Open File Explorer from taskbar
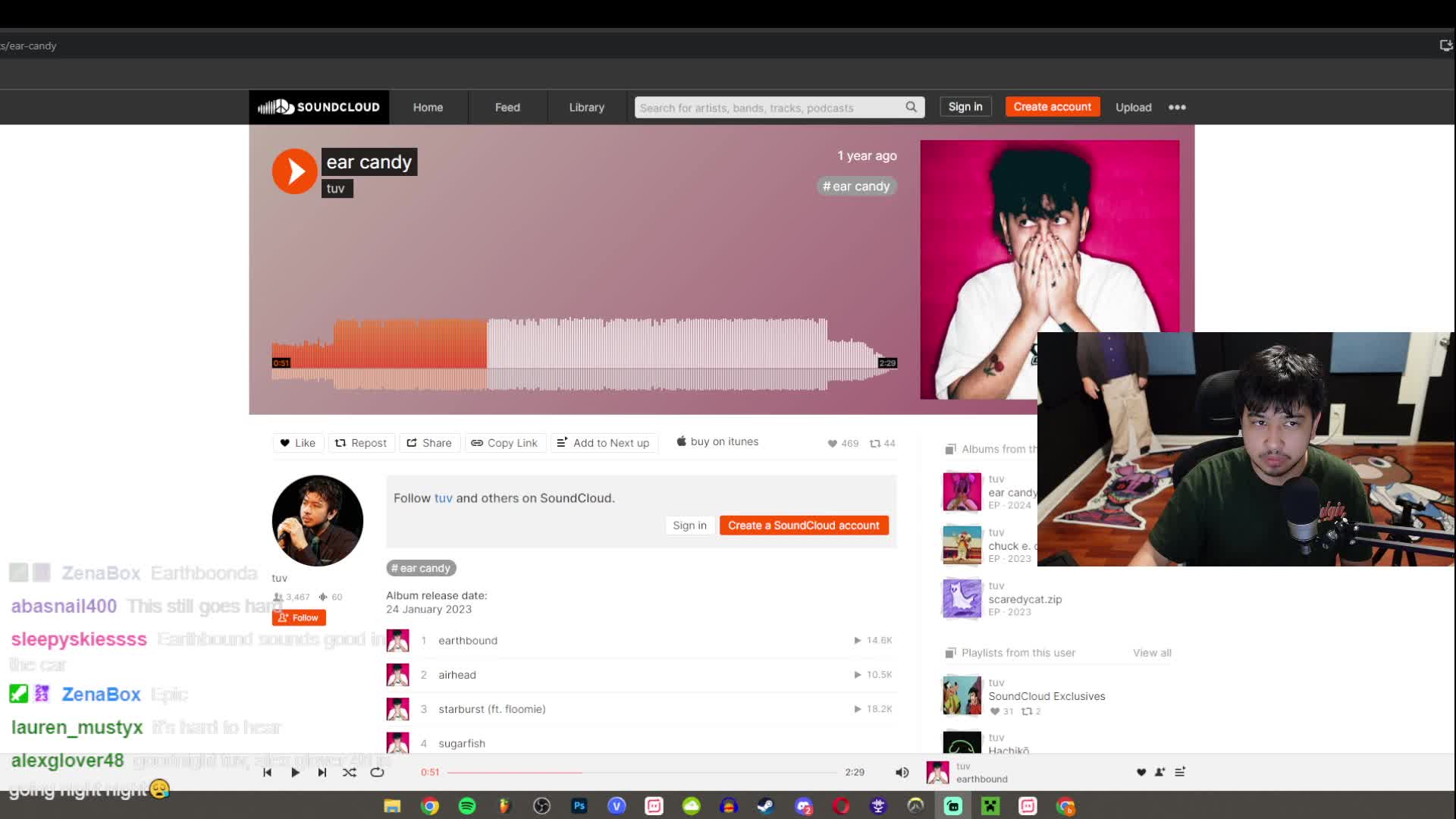This screenshot has height=819, width=1456. coord(392,805)
